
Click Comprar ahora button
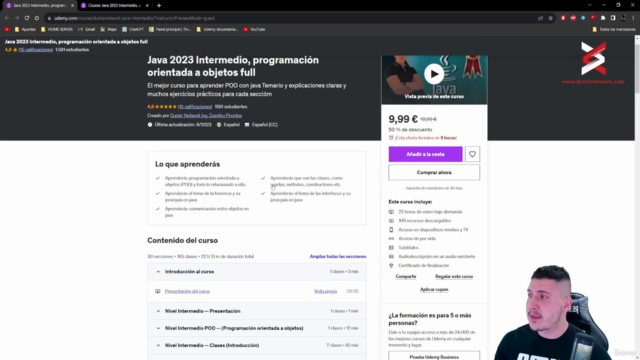pyautogui.click(x=434, y=172)
